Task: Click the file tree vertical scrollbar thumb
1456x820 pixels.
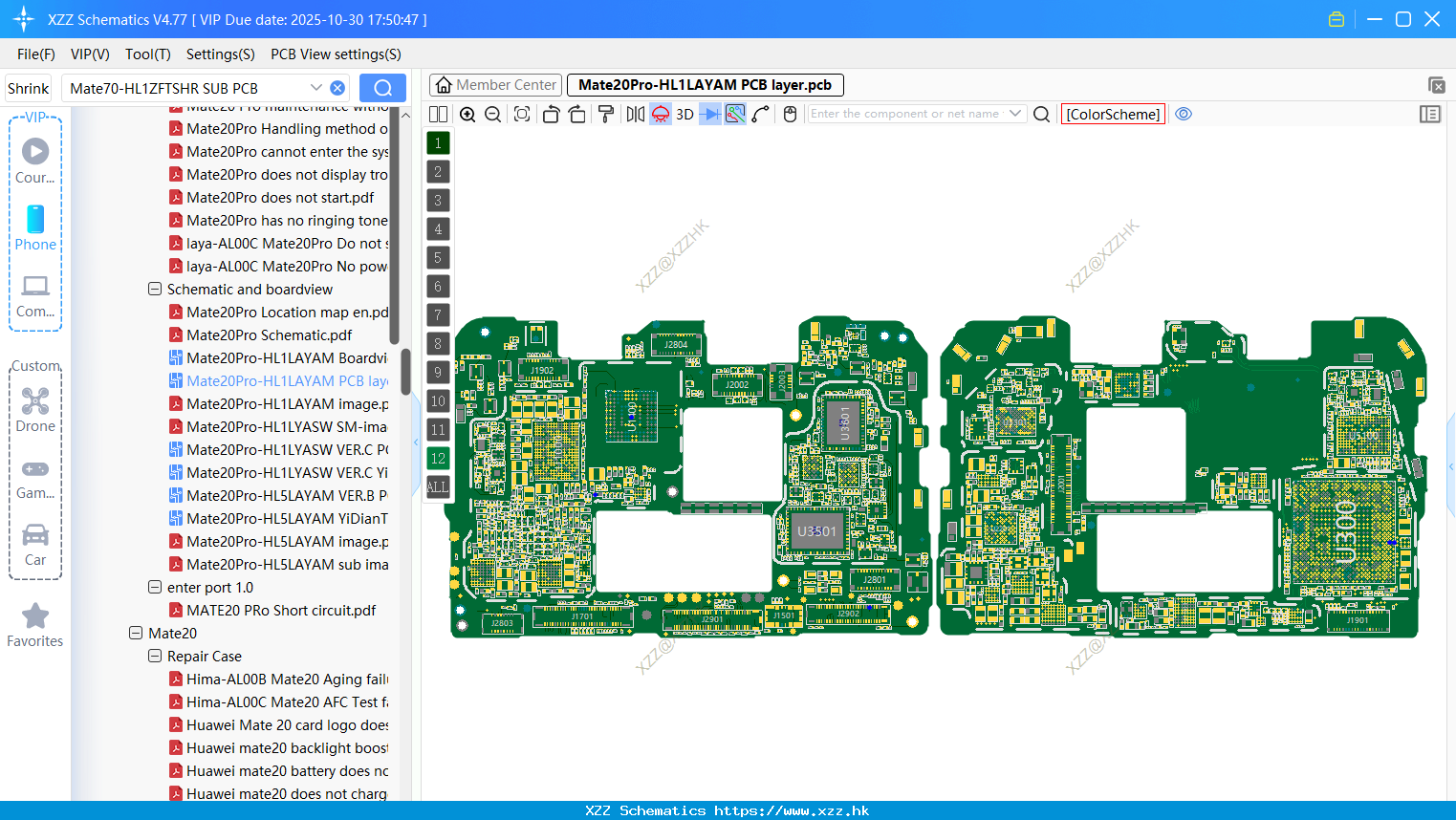Action: [404, 373]
